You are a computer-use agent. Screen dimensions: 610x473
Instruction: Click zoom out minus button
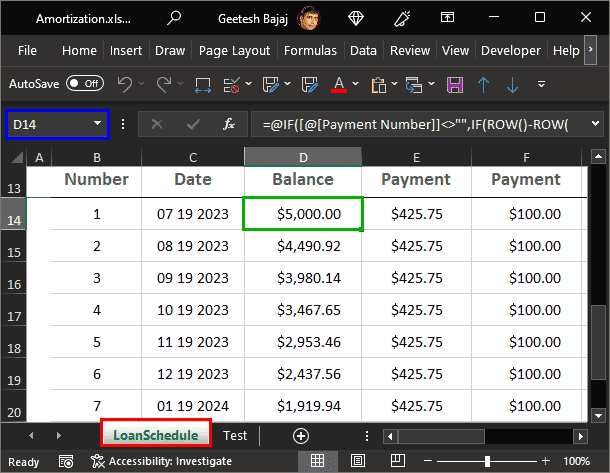pyautogui.click(x=428, y=461)
